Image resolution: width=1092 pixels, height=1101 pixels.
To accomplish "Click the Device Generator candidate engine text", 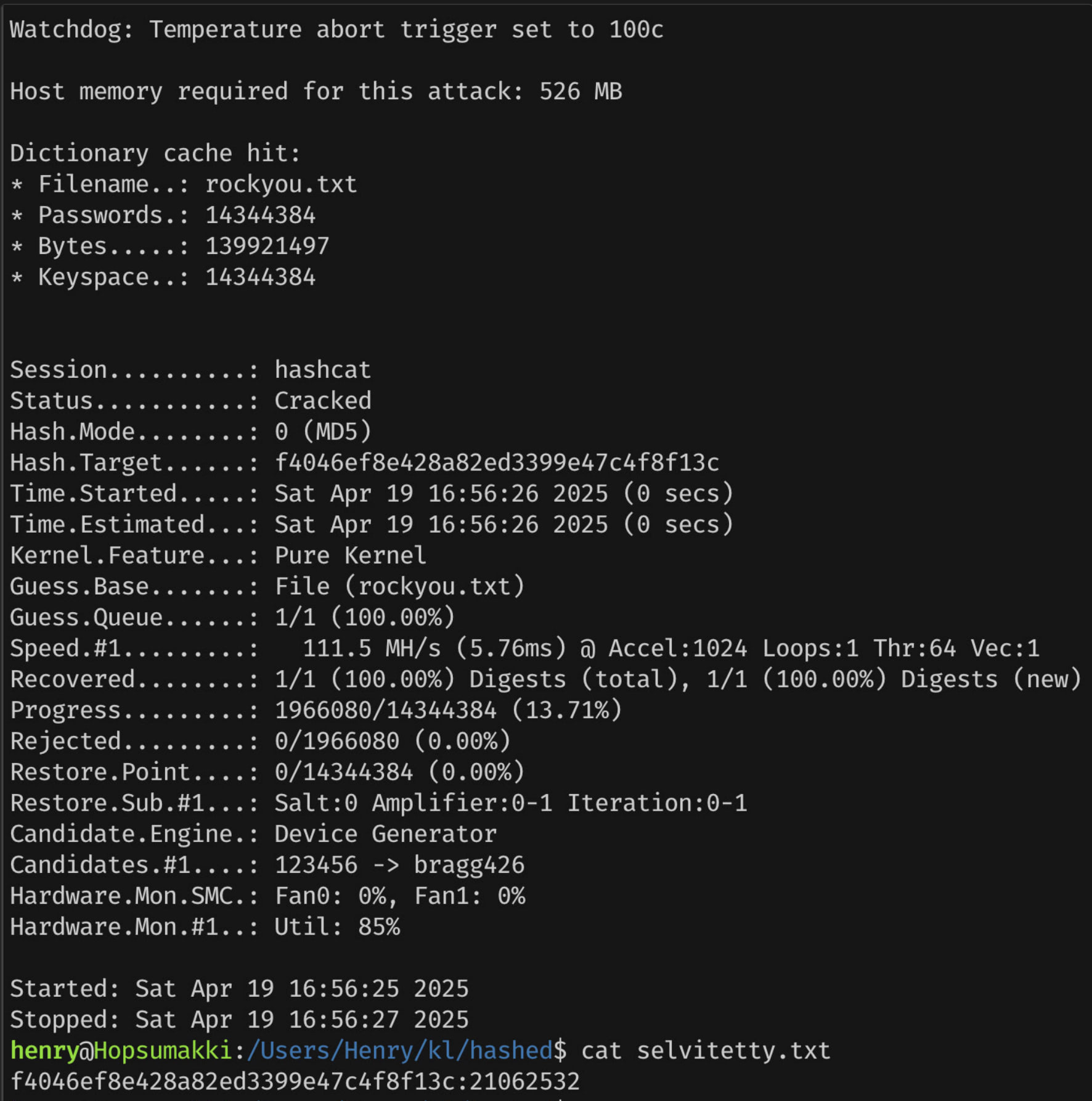I will coord(385,833).
